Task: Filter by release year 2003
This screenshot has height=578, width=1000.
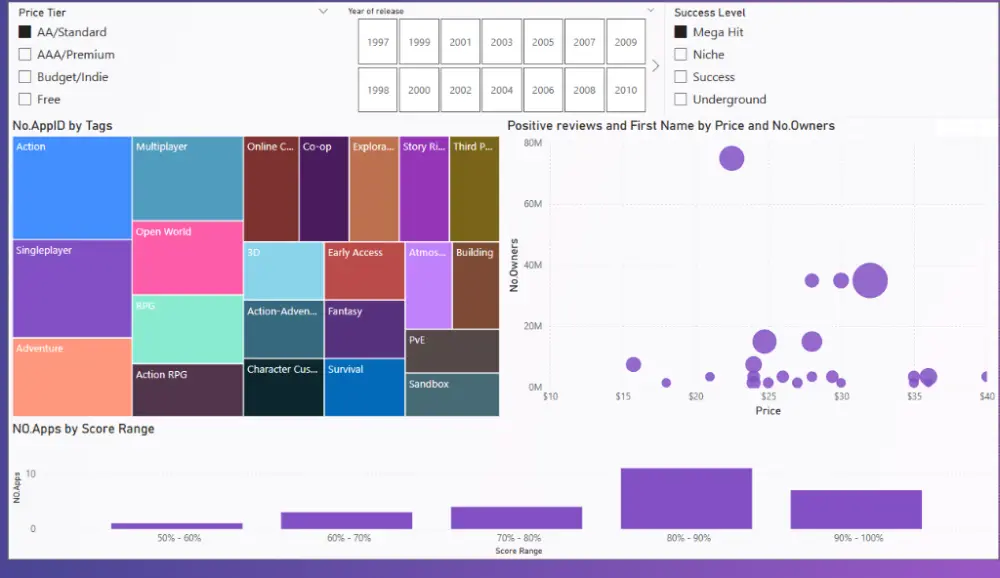Action: coord(501,42)
